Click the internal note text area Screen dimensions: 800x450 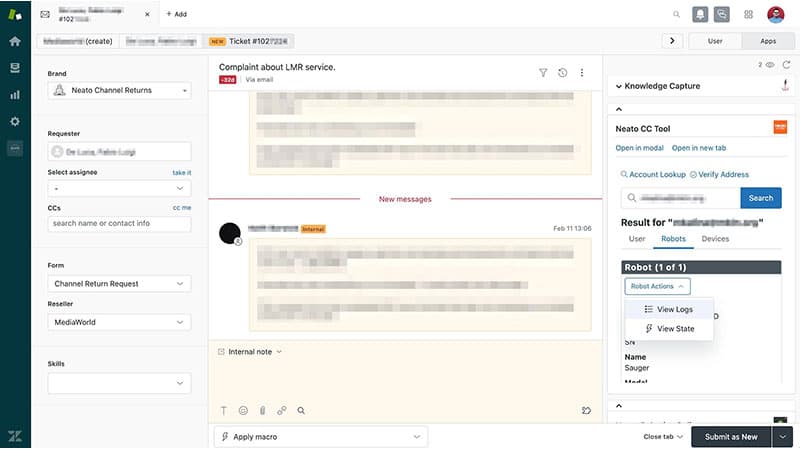405,380
